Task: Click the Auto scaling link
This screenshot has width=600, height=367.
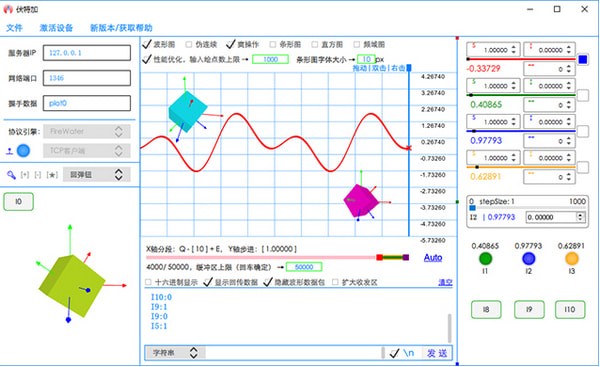Action: (x=433, y=258)
